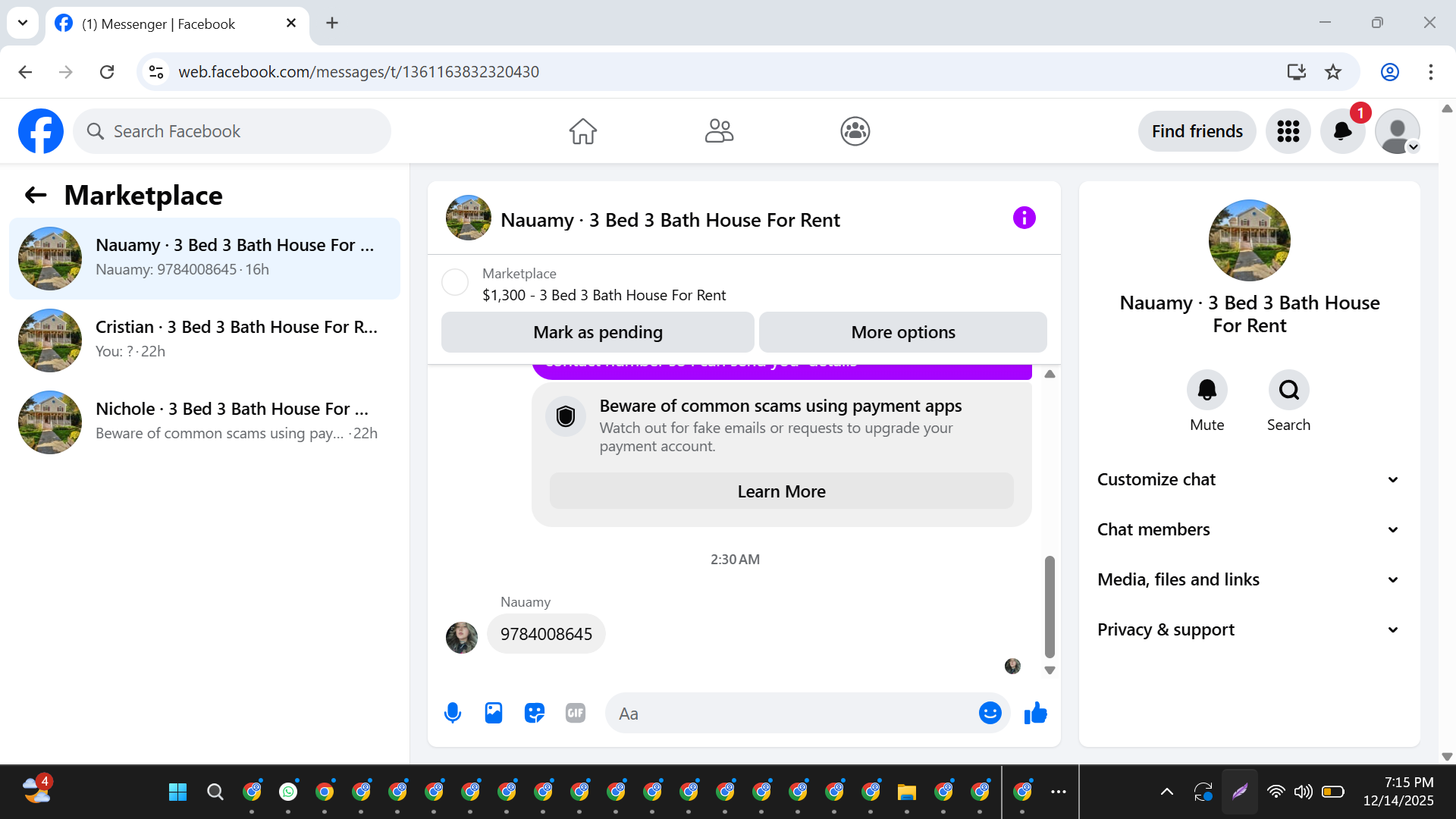The width and height of the screenshot is (1456, 819).
Task: Click Learn More about payment scams
Action: (x=781, y=491)
